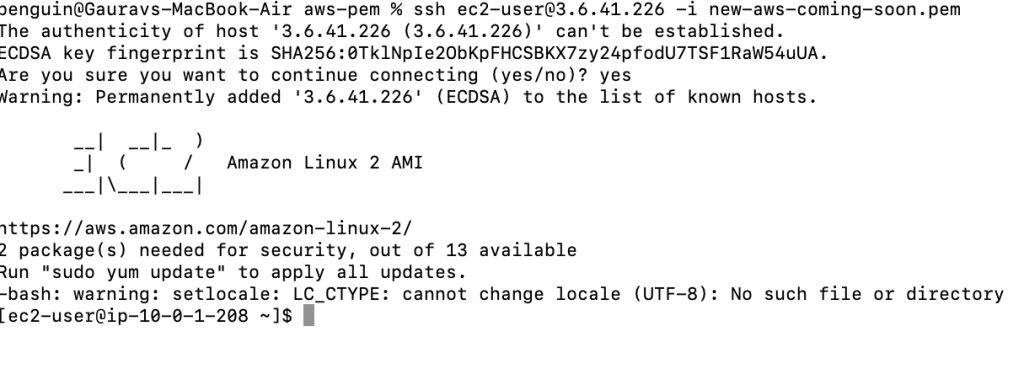Click the [ec2-user@ip-10-0-1-208 ~]$ prompt
The height and width of the screenshot is (385, 1024).
[146, 316]
